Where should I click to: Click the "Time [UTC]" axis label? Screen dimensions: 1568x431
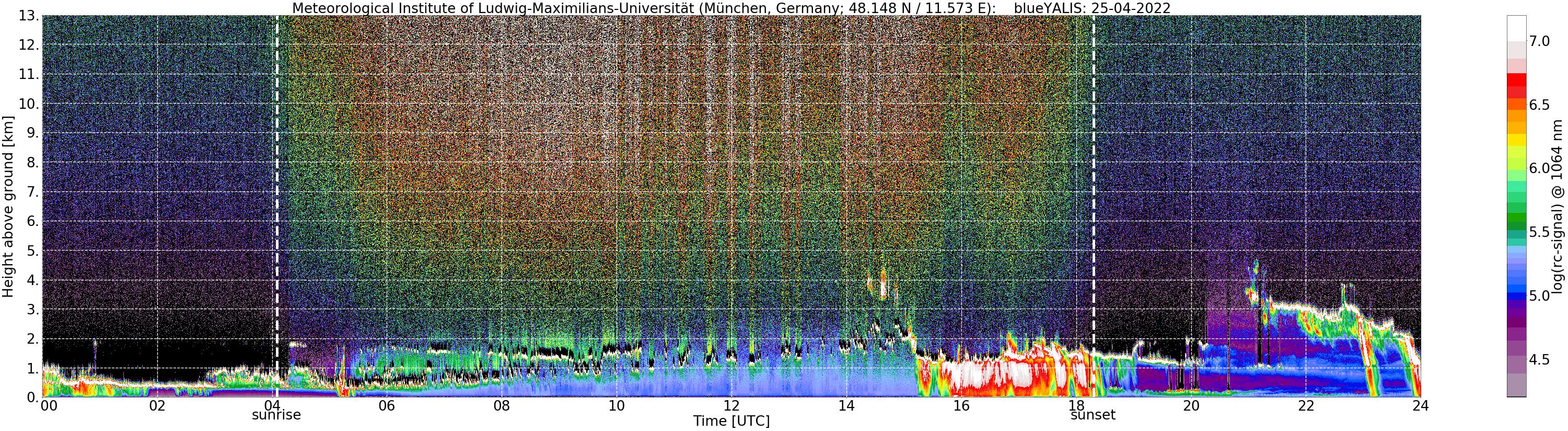click(x=731, y=421)
